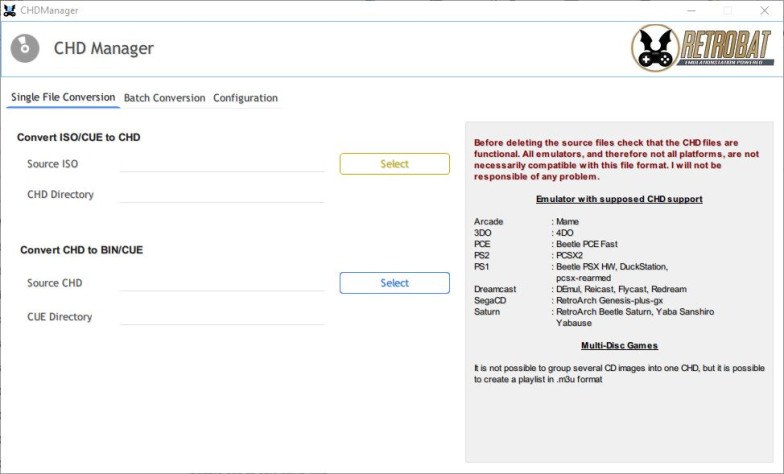The image size is (784, 474).
Task: Click the RetroBat logo
Action: click(702, 48)
